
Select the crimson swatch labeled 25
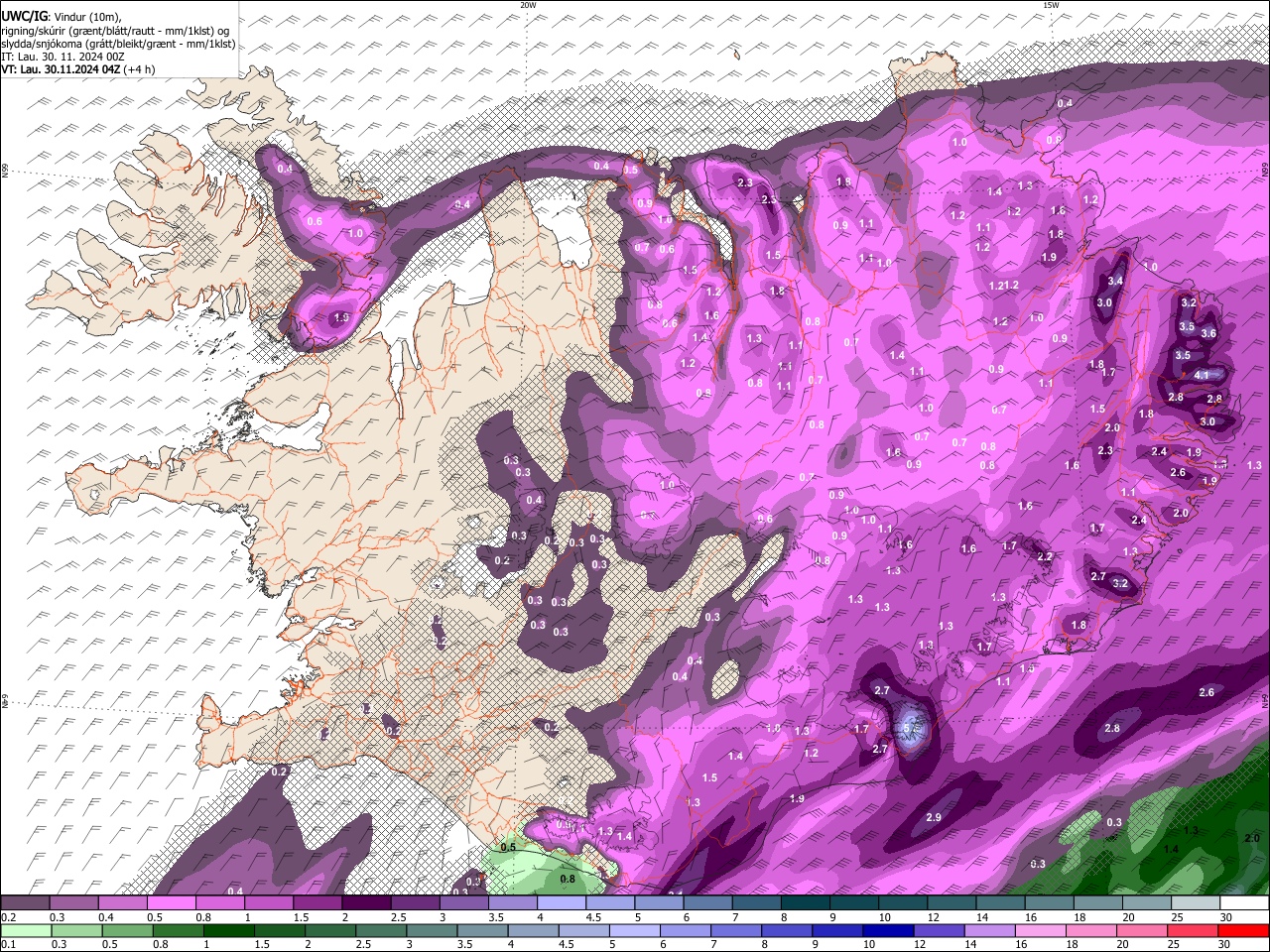coord(1194,931)
